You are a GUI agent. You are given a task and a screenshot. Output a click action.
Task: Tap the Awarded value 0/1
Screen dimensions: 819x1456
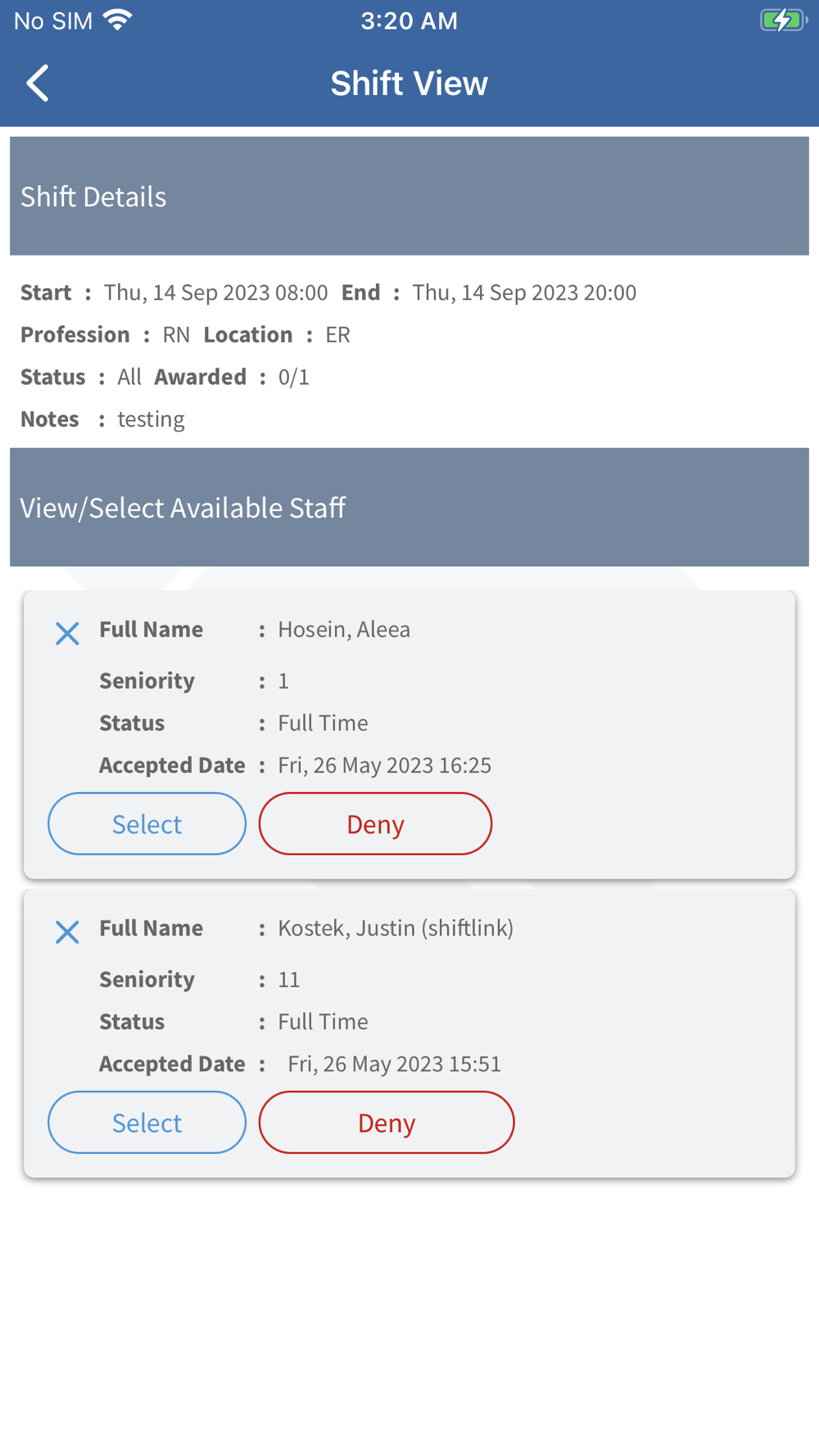(294, 377)
